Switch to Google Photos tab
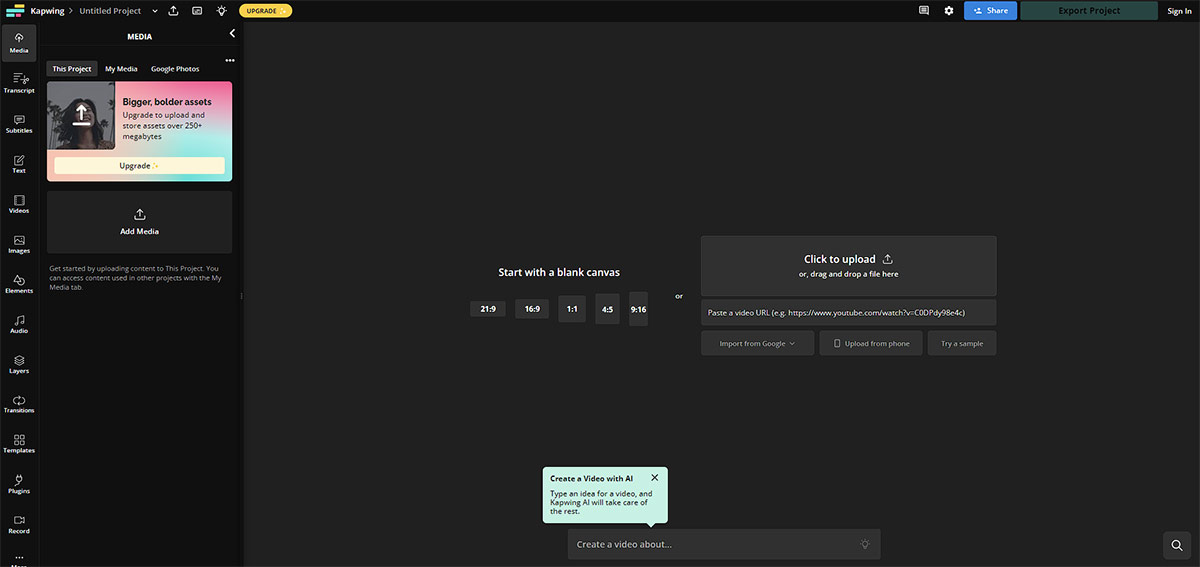This screenshot has height=567, width=1200. click(x=175, y=69)
